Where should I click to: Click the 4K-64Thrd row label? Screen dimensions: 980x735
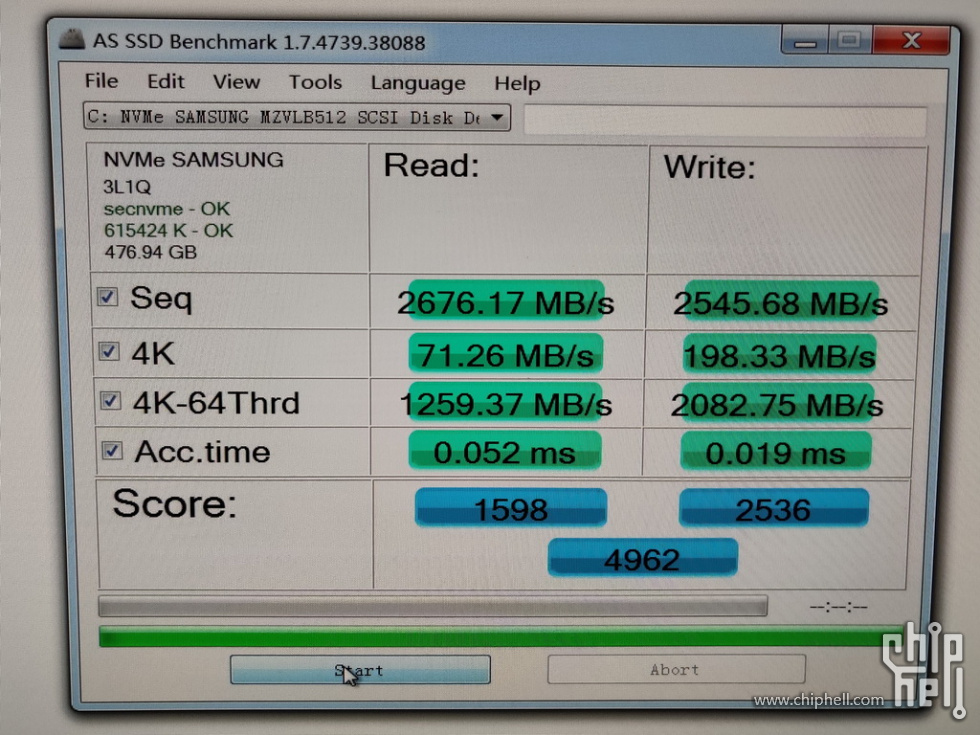click(216, 402)
